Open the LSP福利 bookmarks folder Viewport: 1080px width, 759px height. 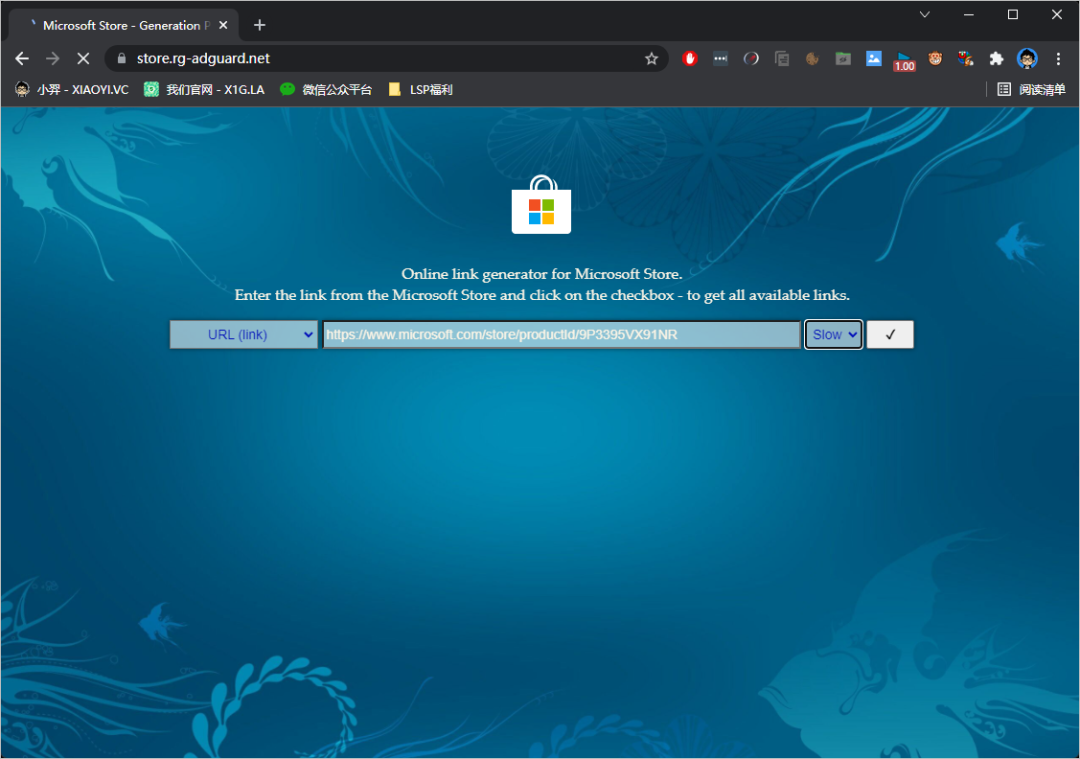coord(420,90)
